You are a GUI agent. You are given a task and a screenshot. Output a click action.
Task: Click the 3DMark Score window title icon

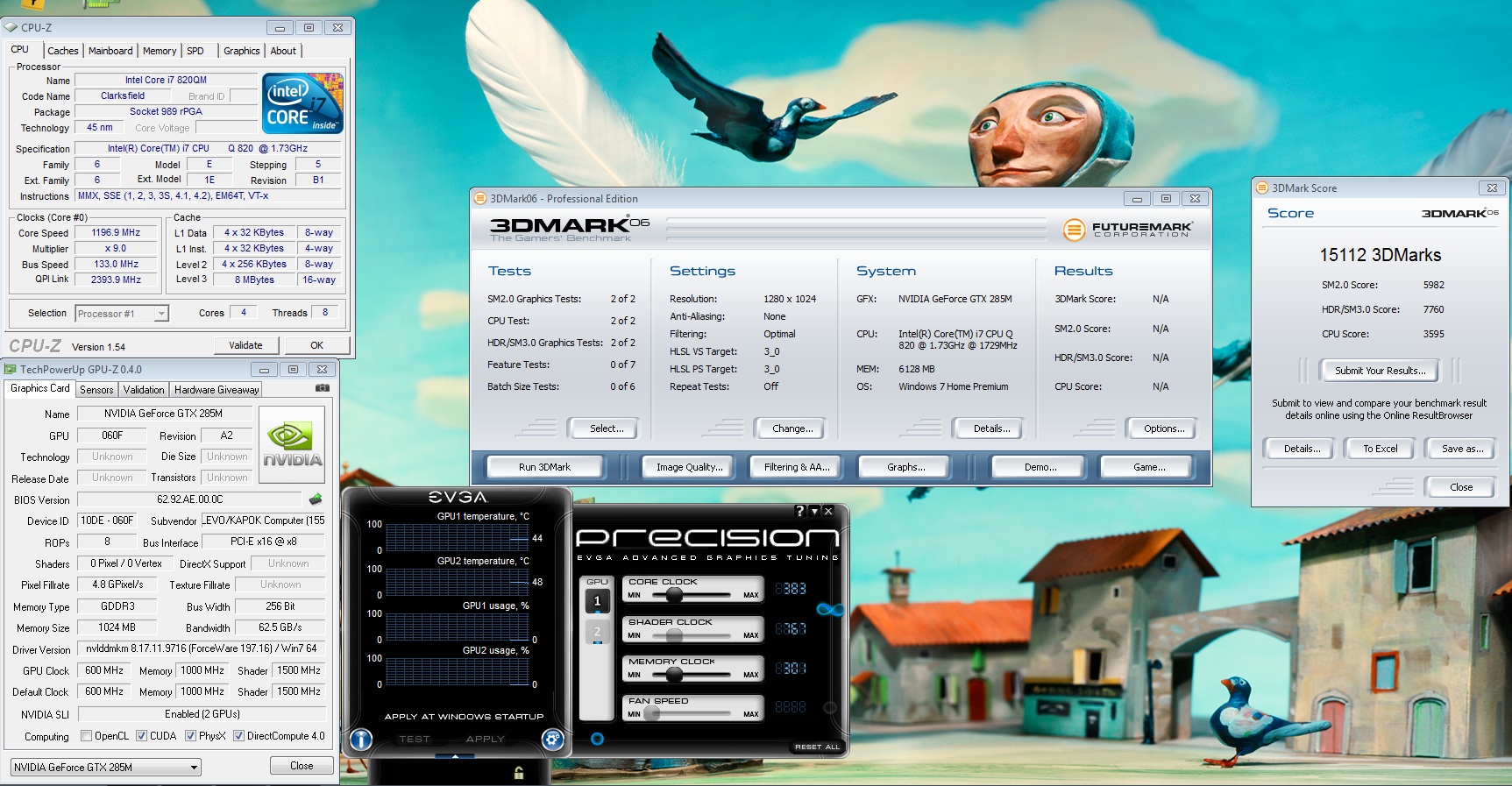pos(1262,188)
